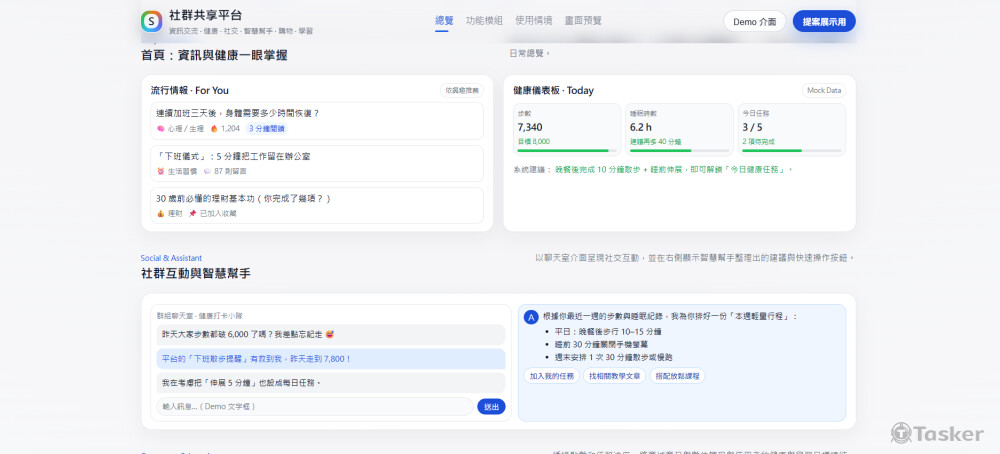
Task: Send the chat message with 送出 button
Action: (x=491, y=407)
